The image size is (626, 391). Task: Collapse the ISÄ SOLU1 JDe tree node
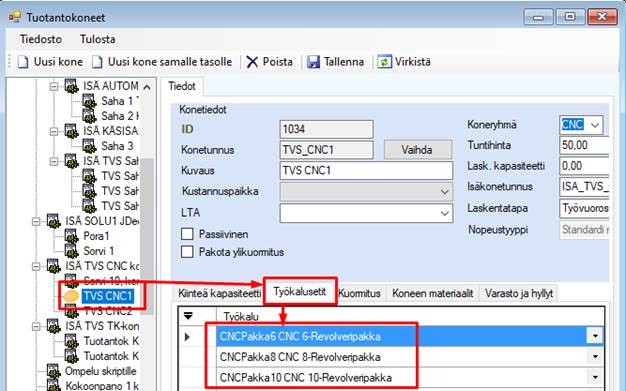[x=36, y=221]
